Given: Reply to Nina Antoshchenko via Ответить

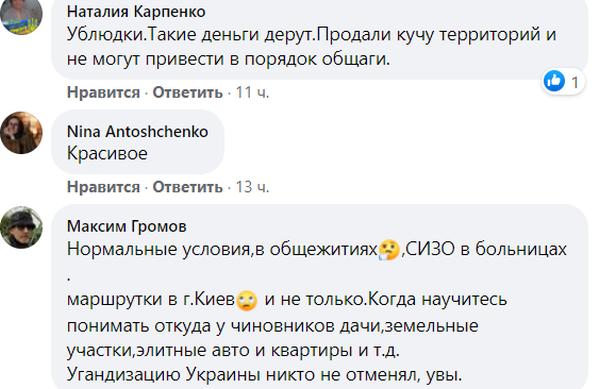Looking at the screenshot, I should tap(188, 187).
